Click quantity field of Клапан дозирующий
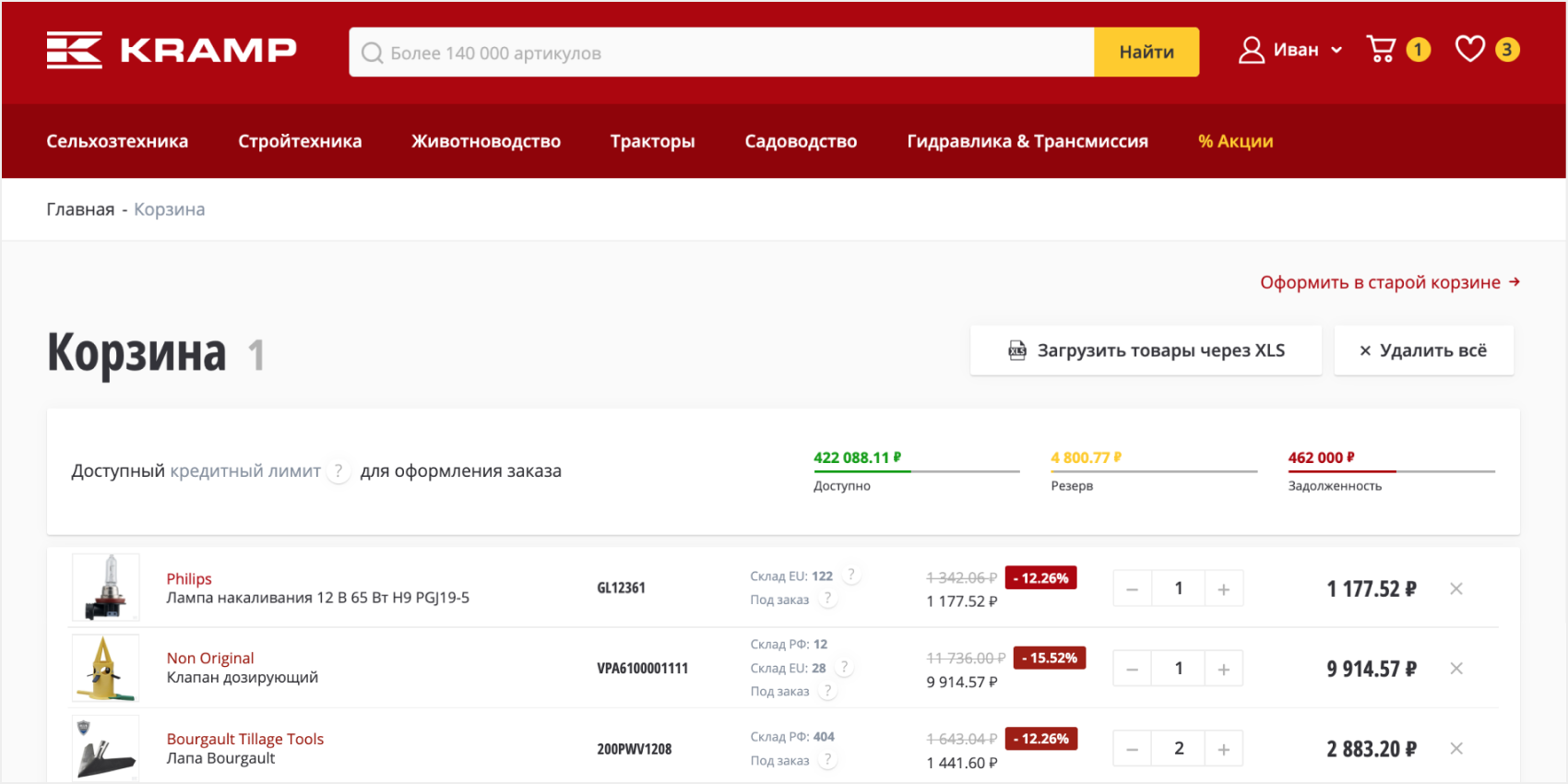Image resolution: width=1568 pixels, height=784 pixels. tap(1178, 669)
